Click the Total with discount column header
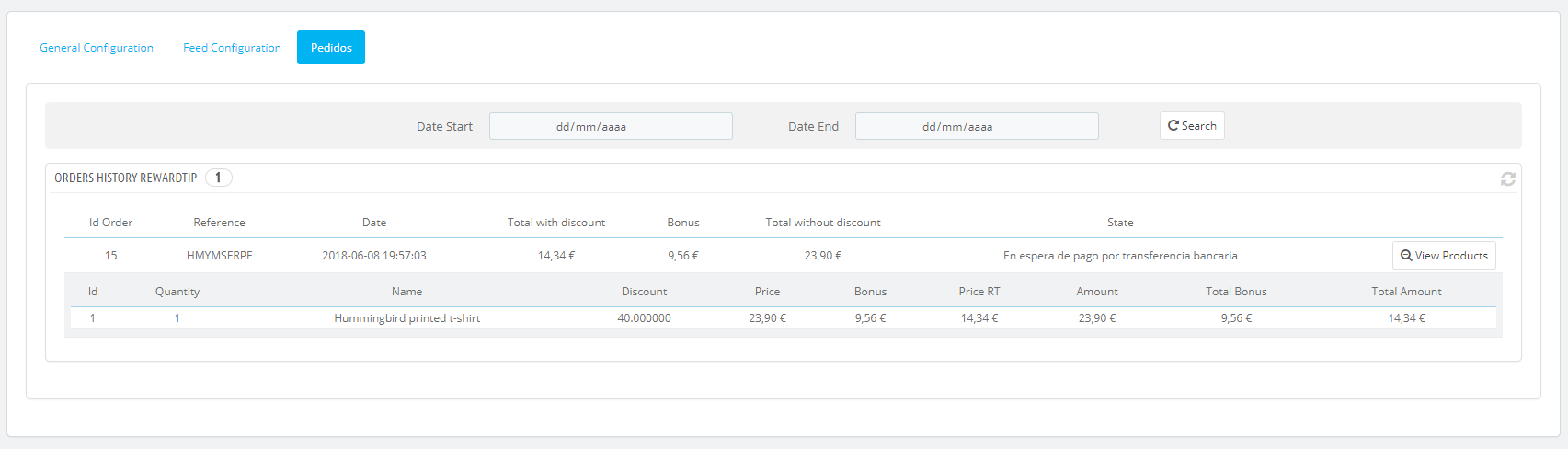The image size is (1568, 449). click(x=556, y=223)
